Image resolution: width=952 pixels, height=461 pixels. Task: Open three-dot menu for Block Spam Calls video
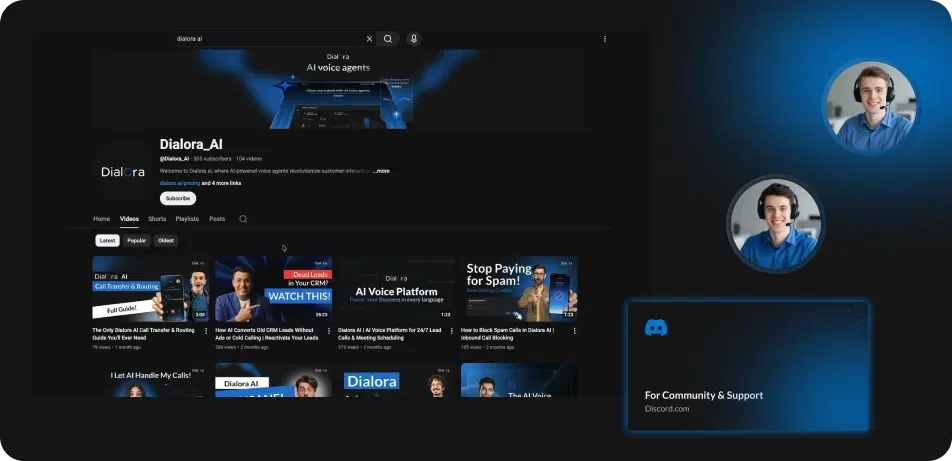(574, 331)
